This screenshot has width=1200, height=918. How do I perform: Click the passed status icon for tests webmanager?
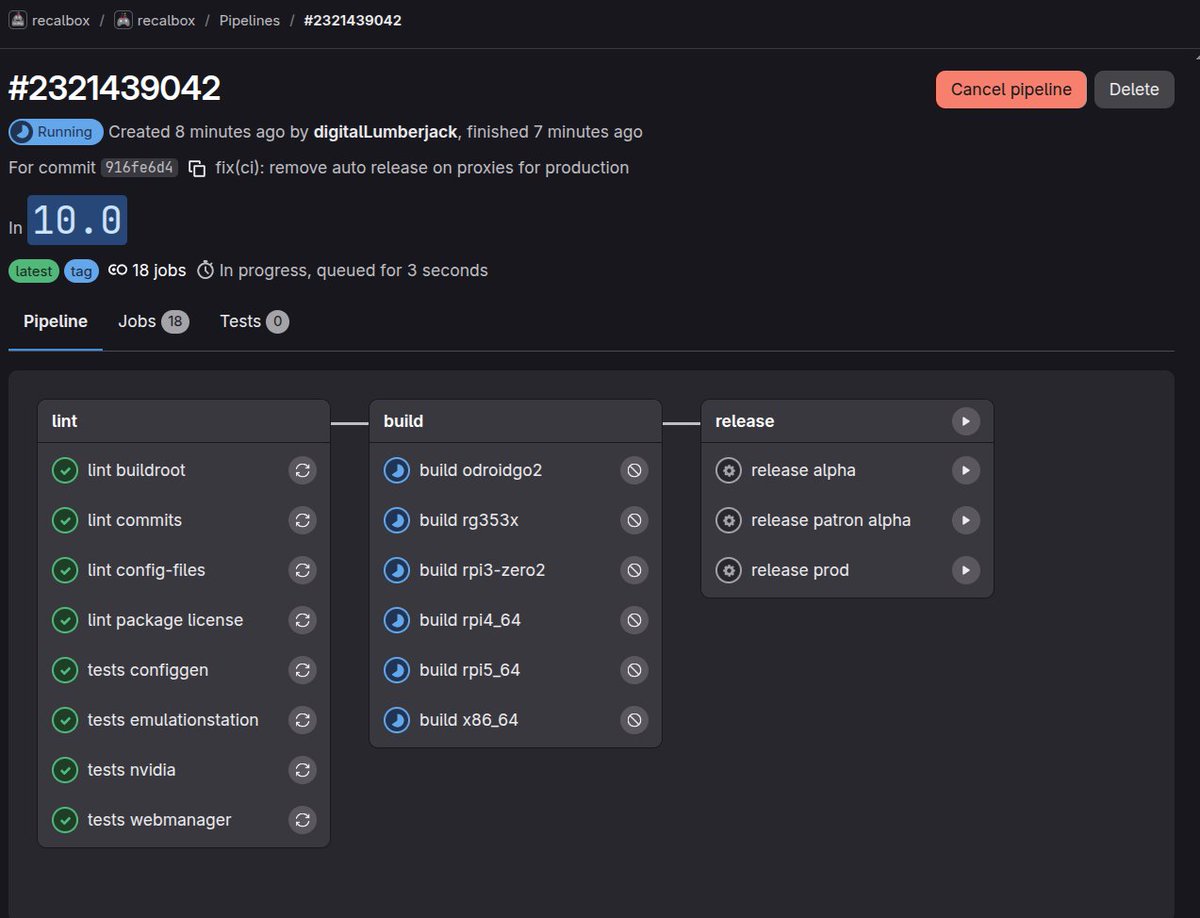pos(65,820)
